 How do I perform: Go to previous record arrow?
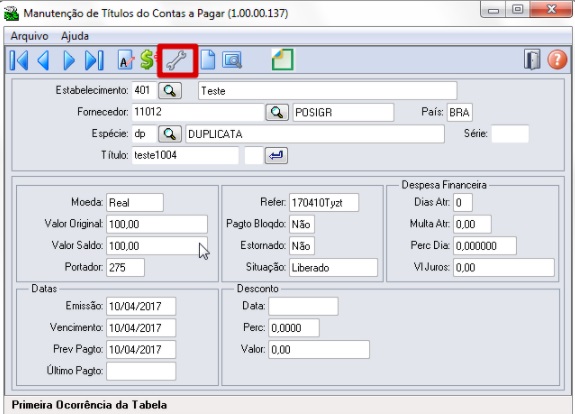[44, 60]
